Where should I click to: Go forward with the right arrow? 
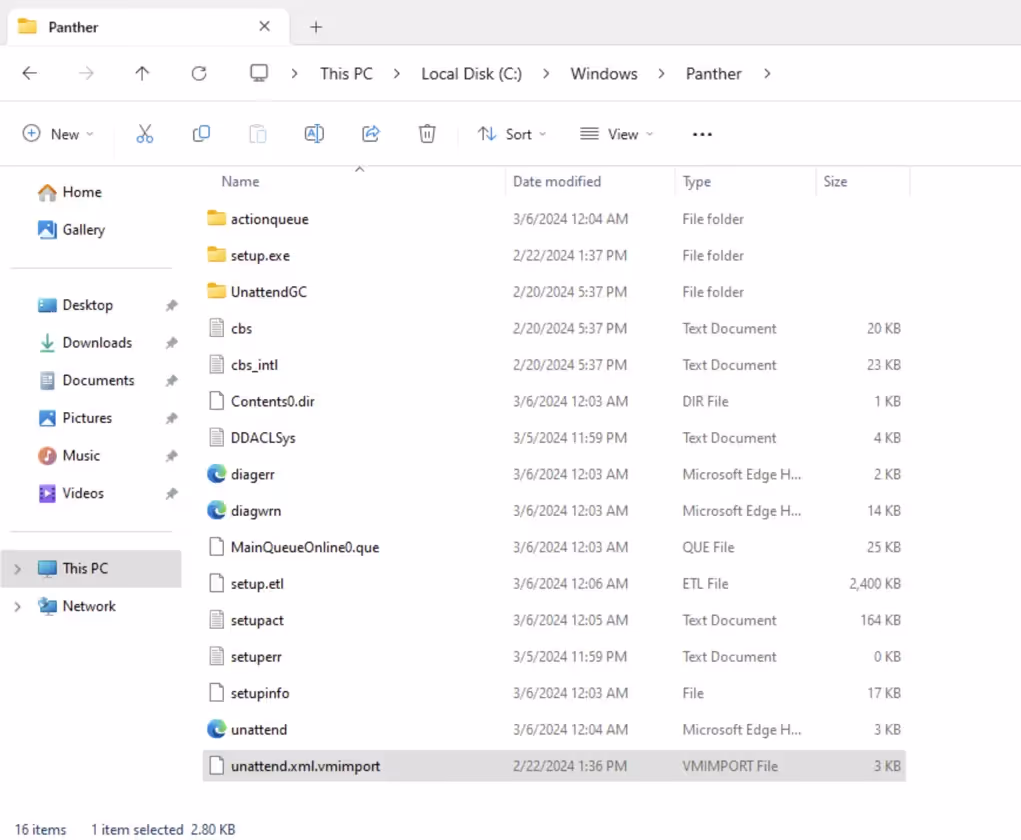[x=86, y=74]
